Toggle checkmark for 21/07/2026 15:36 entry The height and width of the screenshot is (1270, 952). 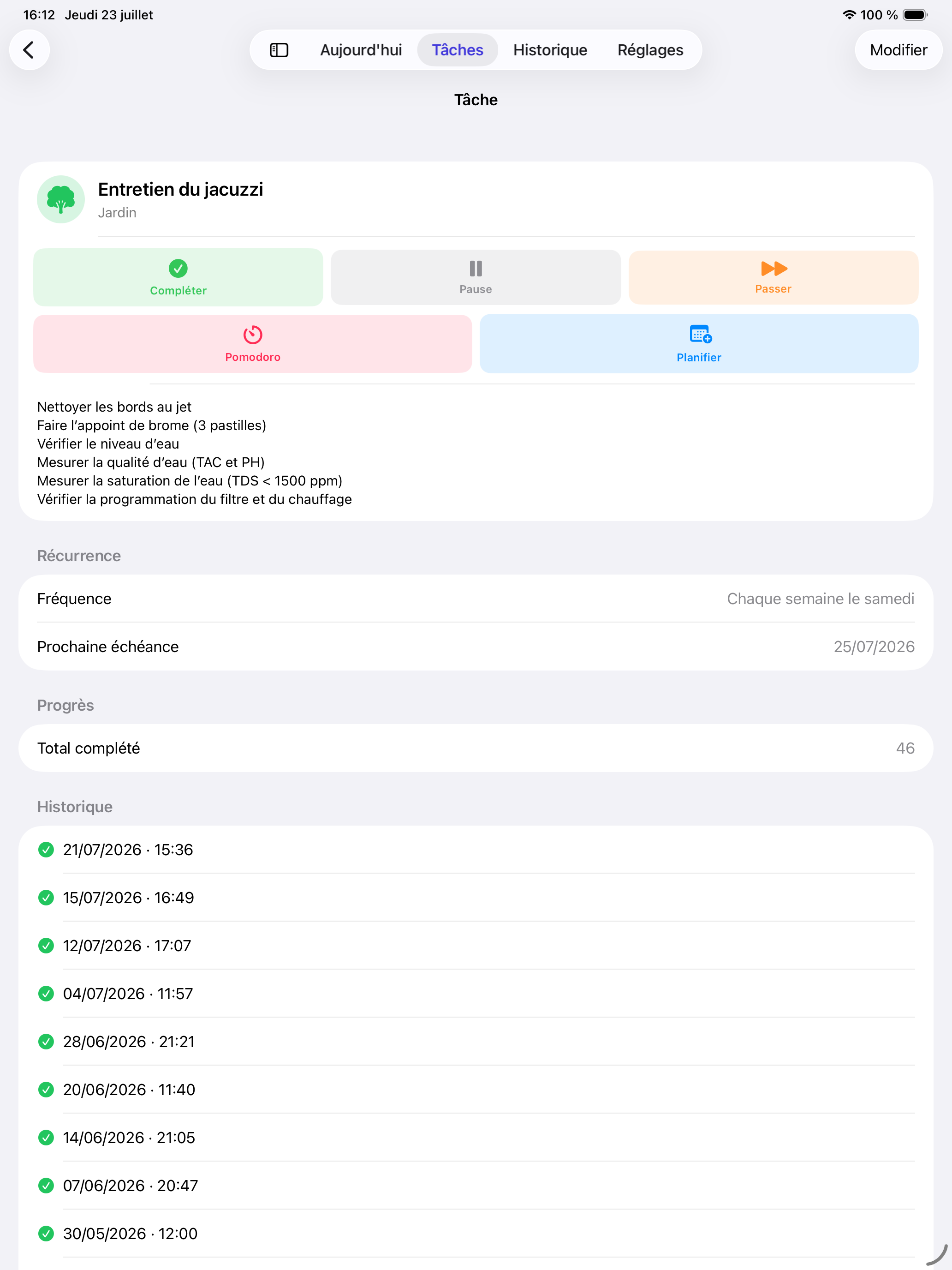point(46,850)
